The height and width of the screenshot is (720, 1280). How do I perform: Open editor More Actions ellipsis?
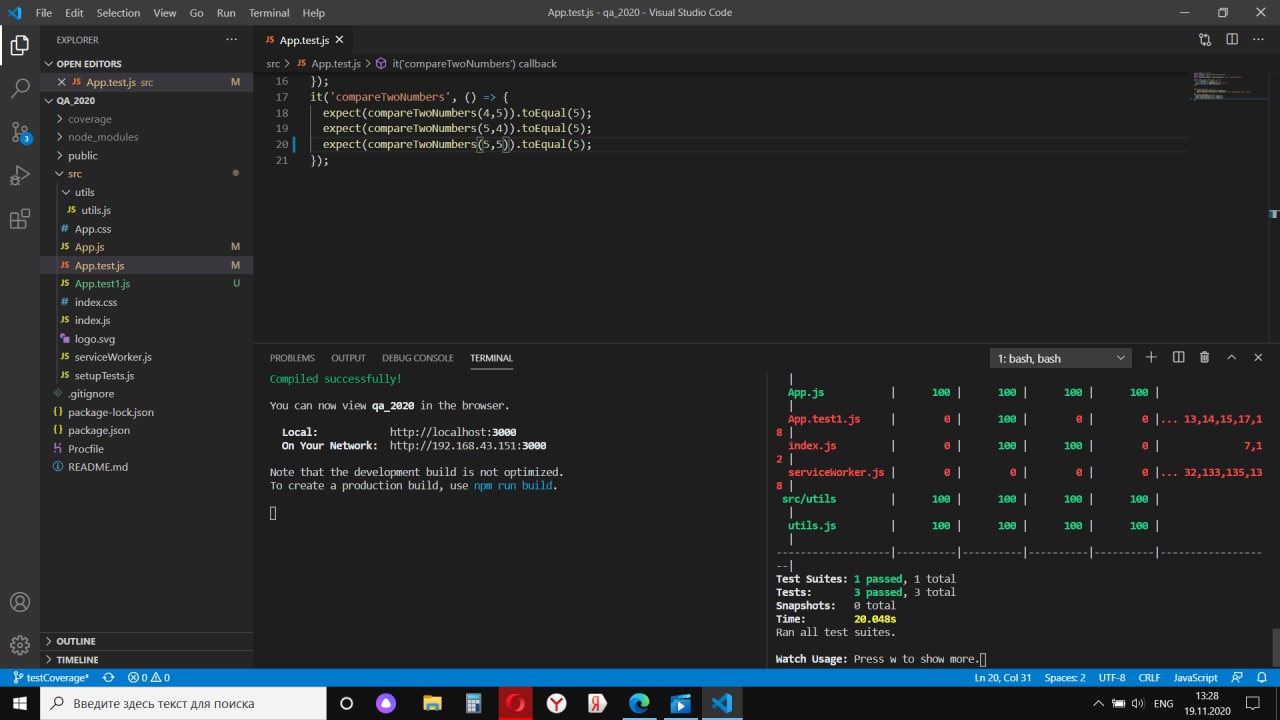coord(1259,40)
